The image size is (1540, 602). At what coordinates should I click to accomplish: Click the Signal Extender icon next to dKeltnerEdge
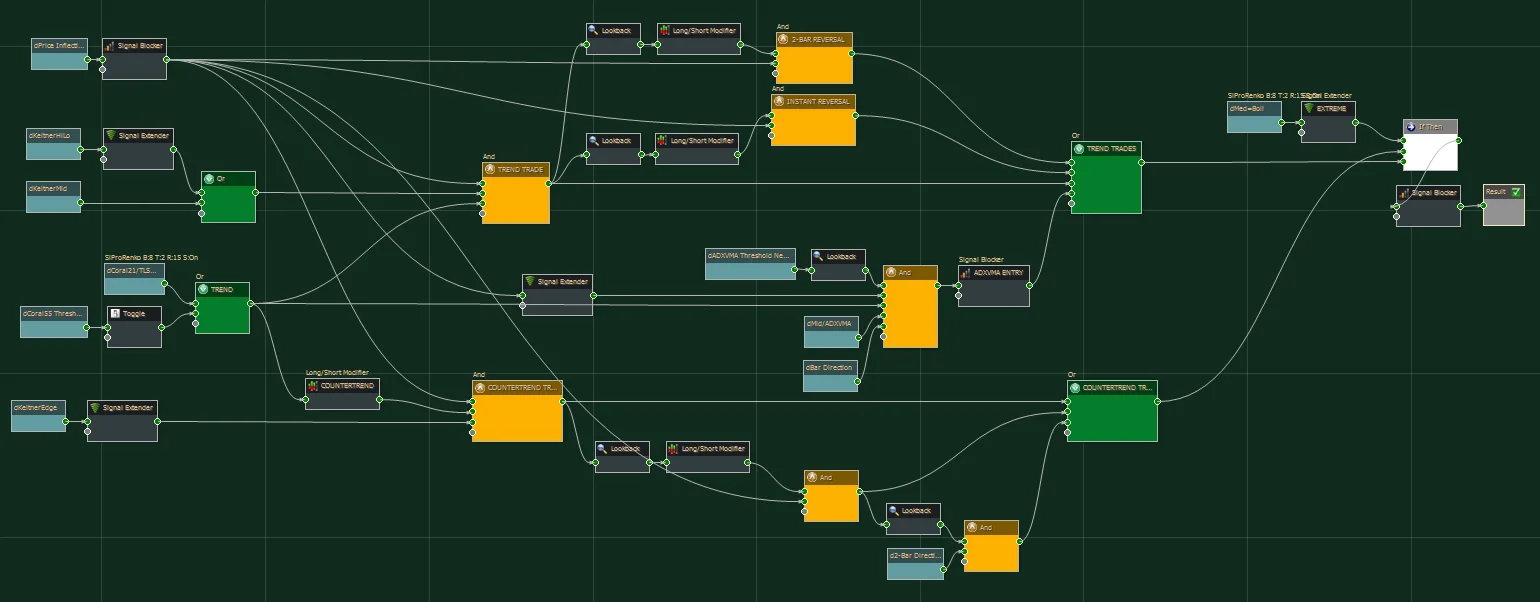point(95,408)
